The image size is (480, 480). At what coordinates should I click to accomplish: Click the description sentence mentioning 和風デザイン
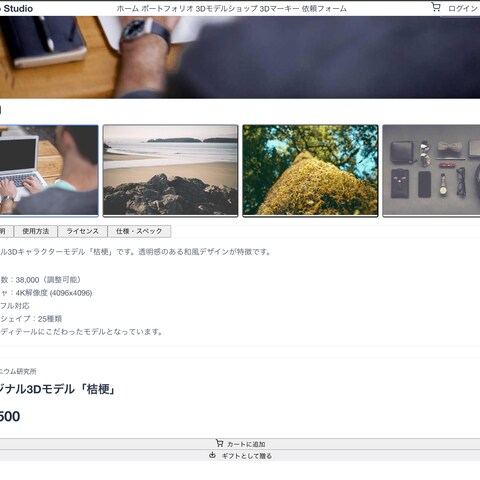[135, 252]
